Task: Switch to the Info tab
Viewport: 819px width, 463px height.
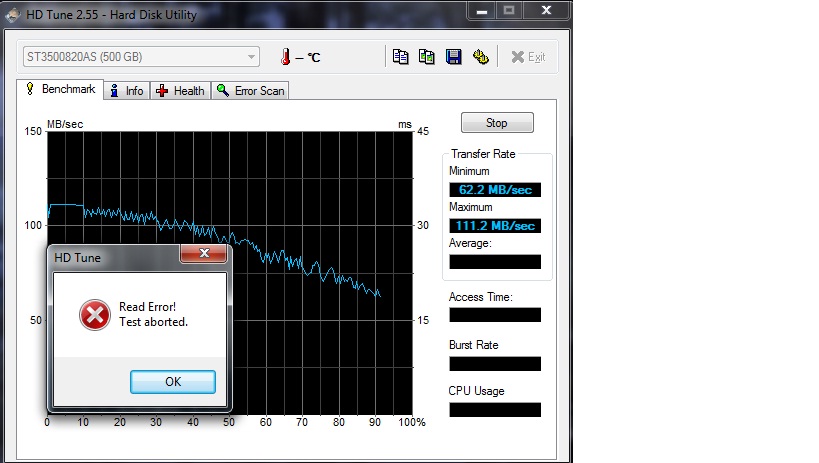Action: point(127,91)
